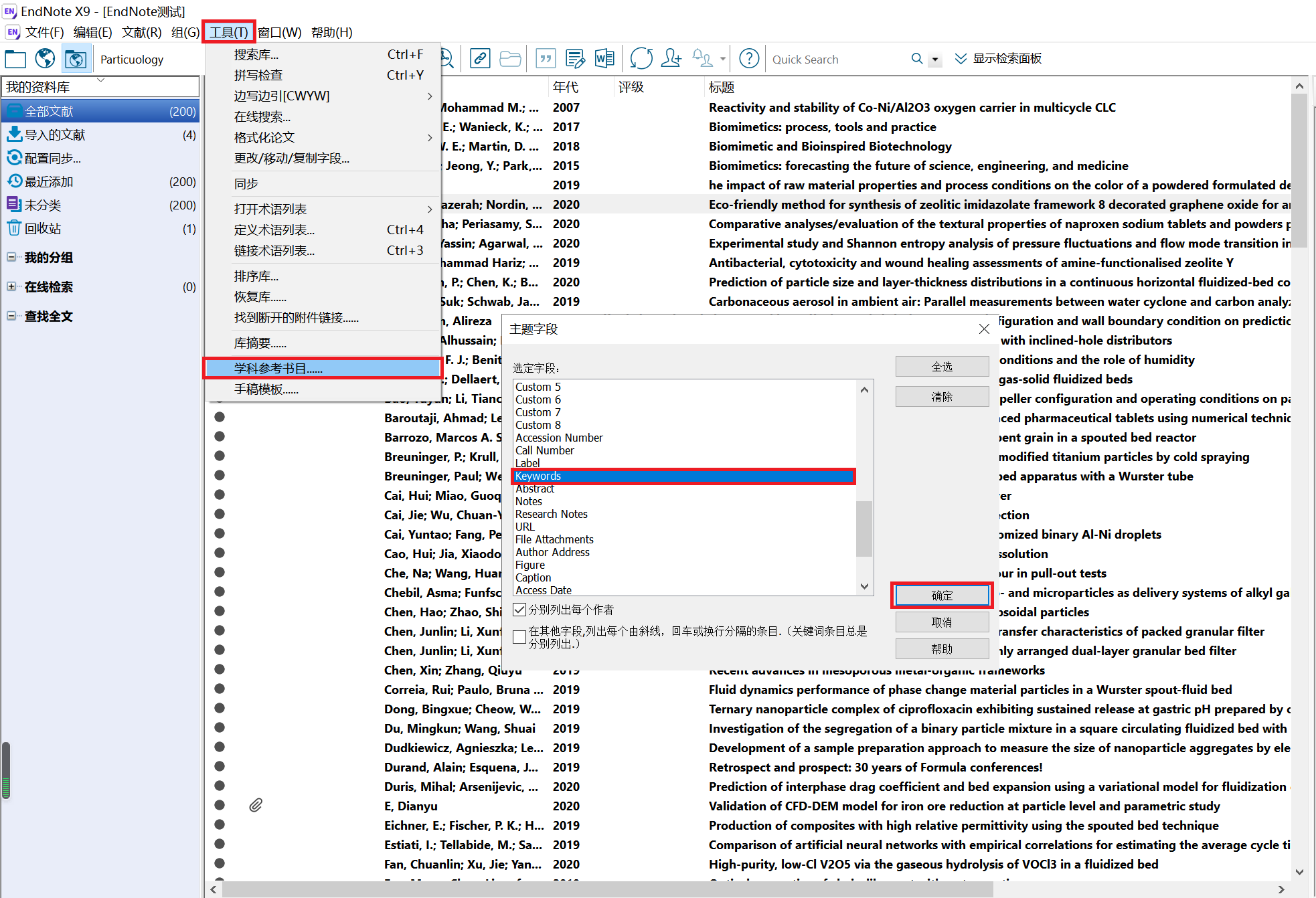Open the 未分类 group
The width and height of the screenshot is (1316, 898).
[x=100, y=205]
